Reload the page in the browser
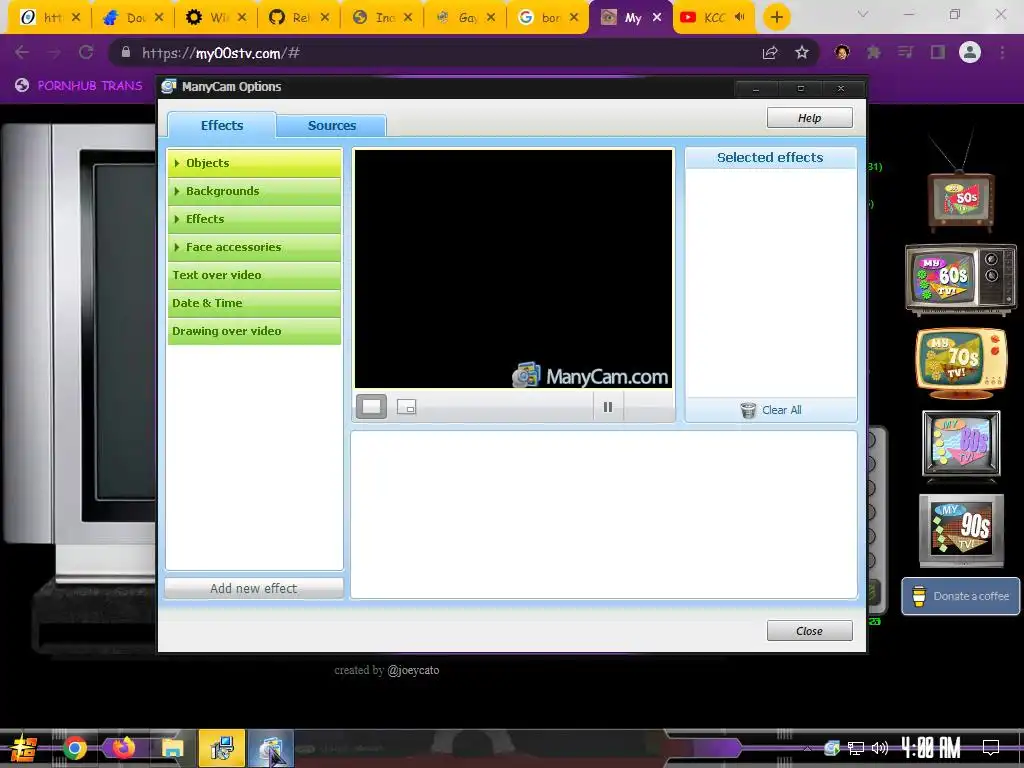Screen dimensions: 1024x768 click(x=86, y=52)
